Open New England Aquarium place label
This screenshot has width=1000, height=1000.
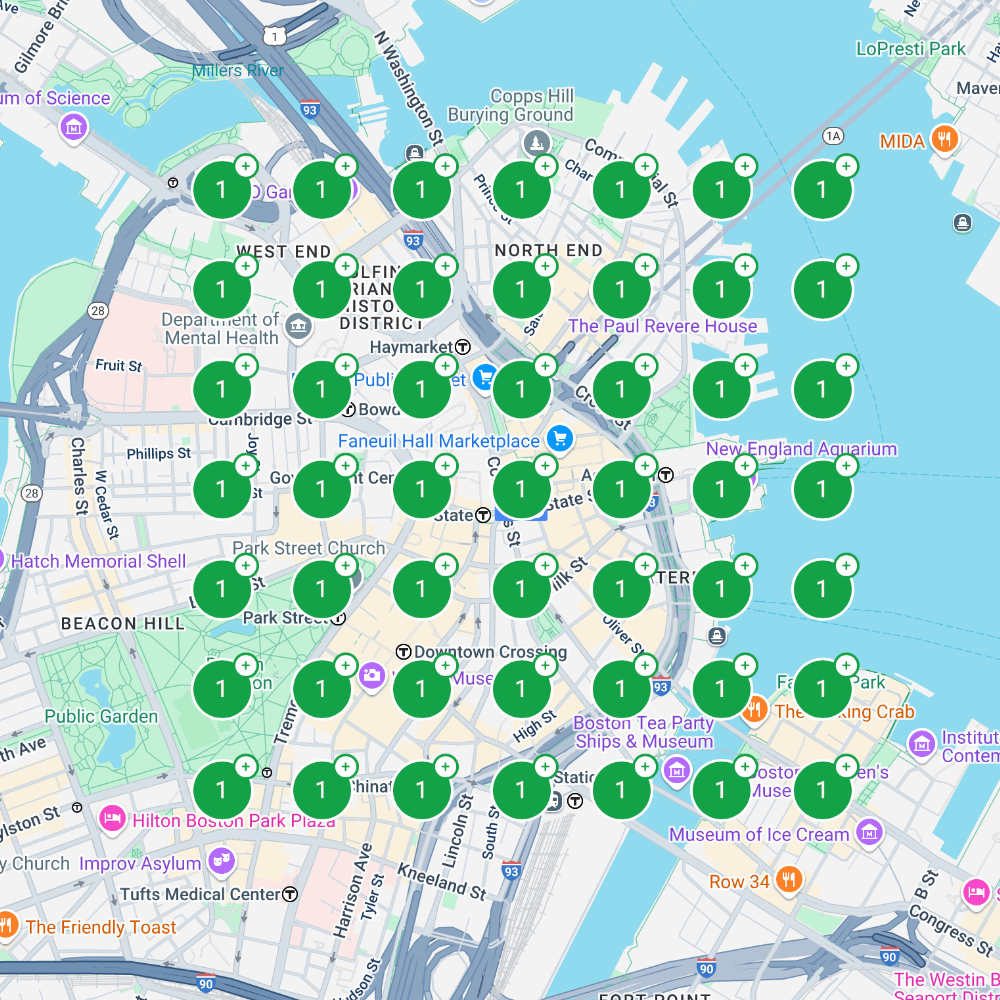[x=801, y=449]
